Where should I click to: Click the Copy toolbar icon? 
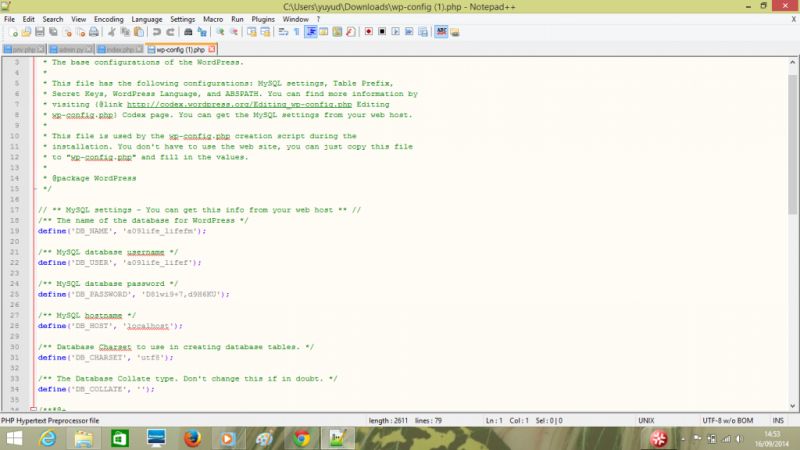[x=125, y=32]
